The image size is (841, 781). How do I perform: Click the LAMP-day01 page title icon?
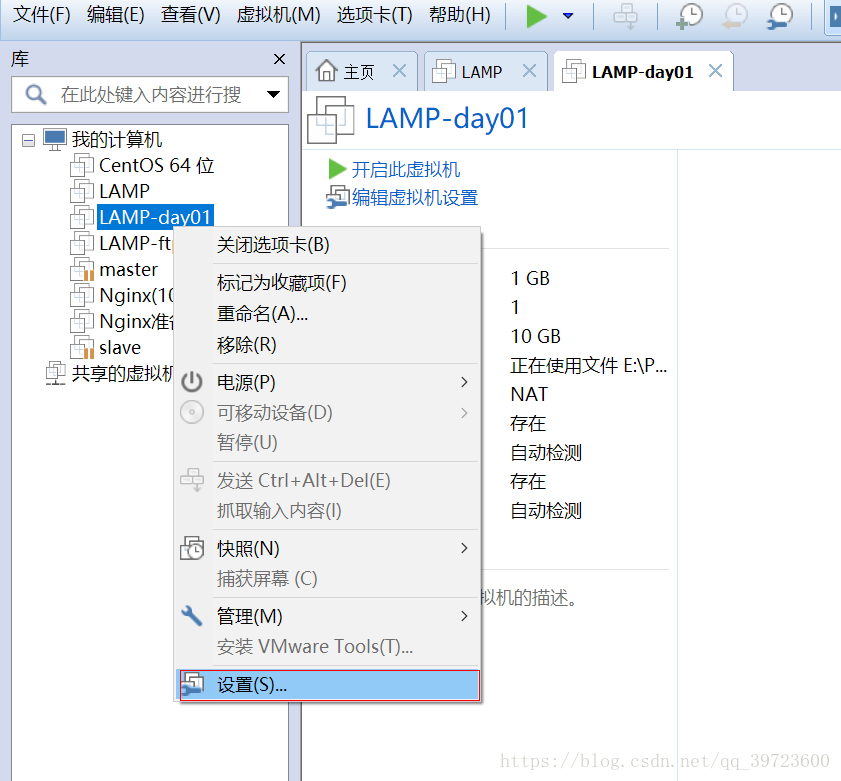pos(331,120)
